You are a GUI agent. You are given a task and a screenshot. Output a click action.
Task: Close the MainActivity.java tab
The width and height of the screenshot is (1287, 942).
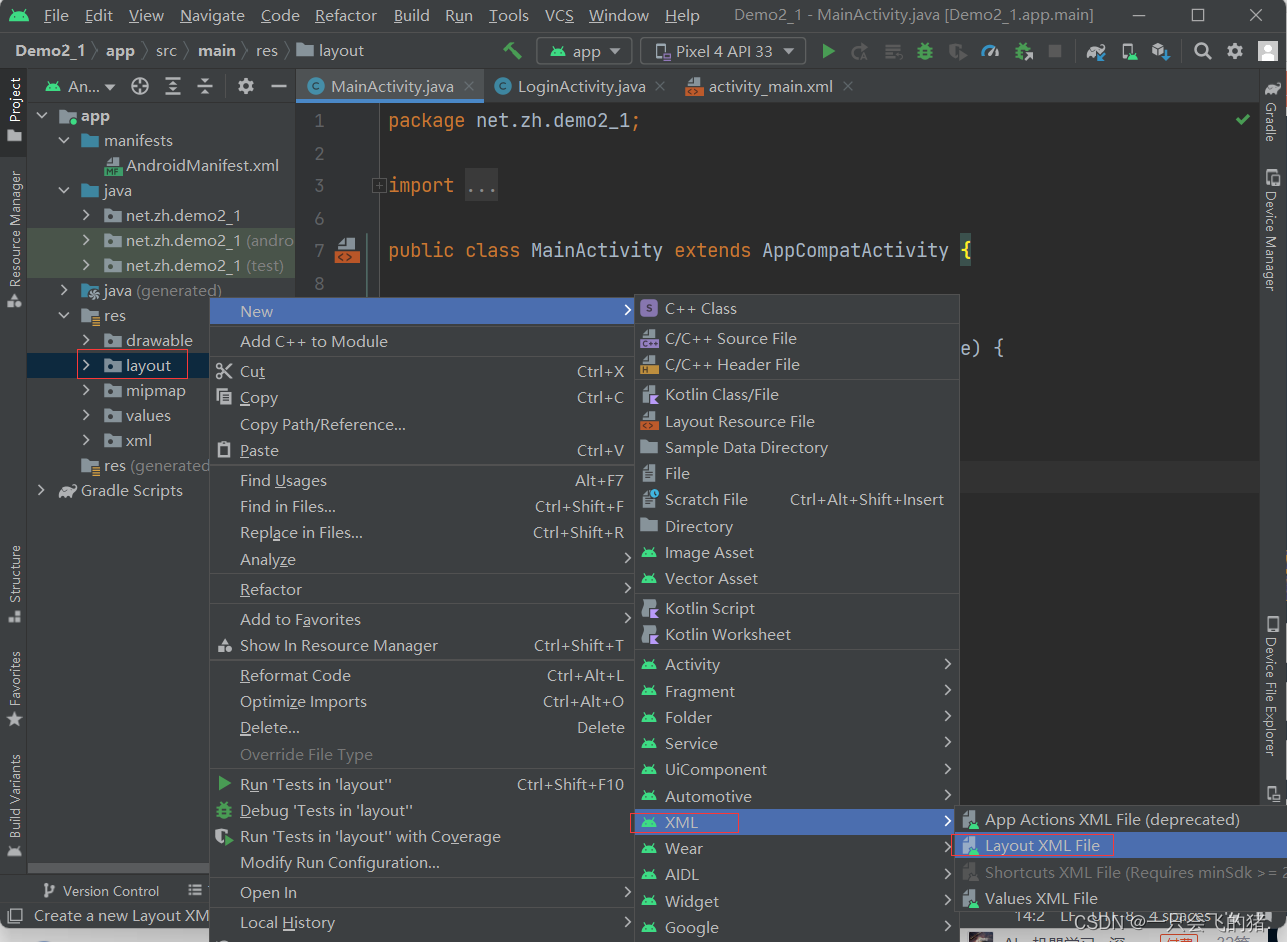pos(470,87)
